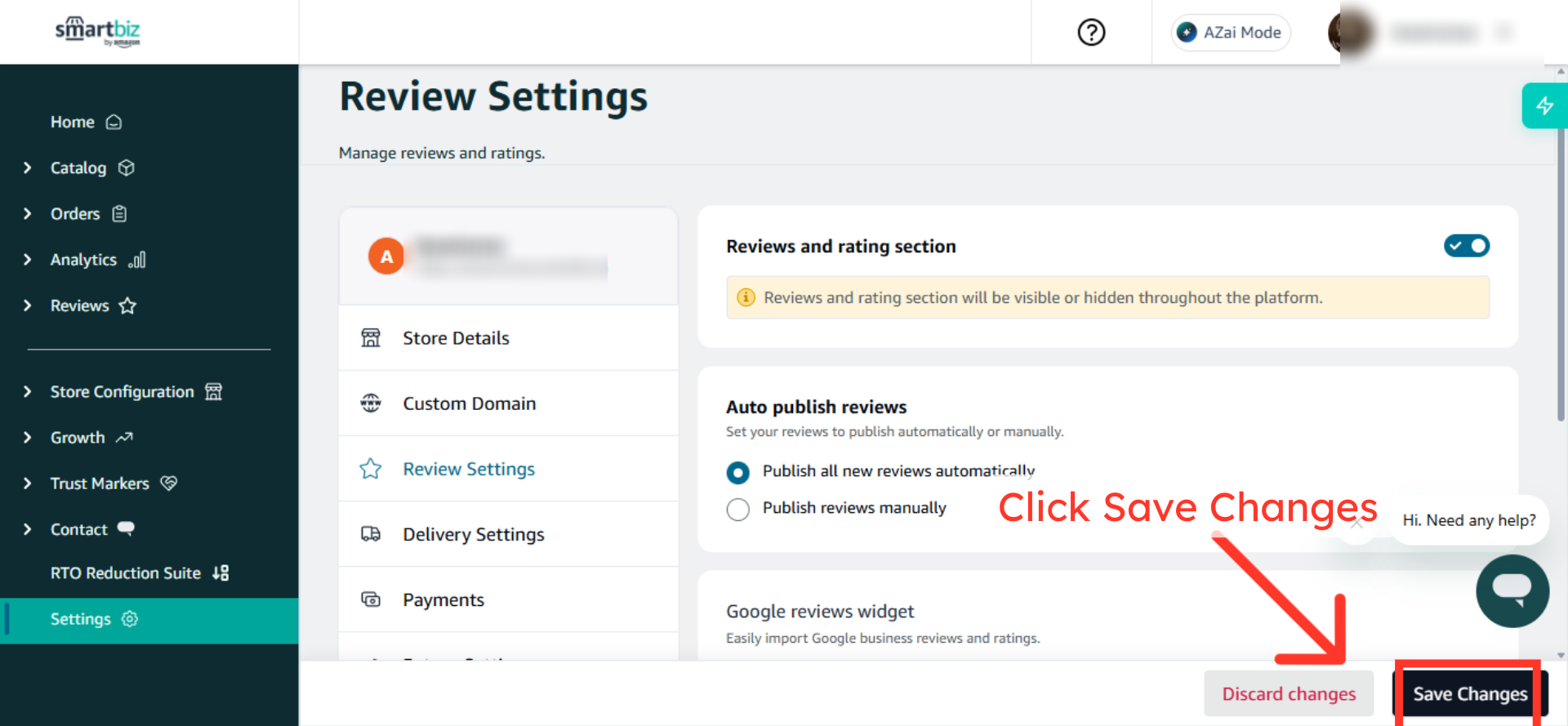Open Settings in the sidebar

tap(149, 621)
